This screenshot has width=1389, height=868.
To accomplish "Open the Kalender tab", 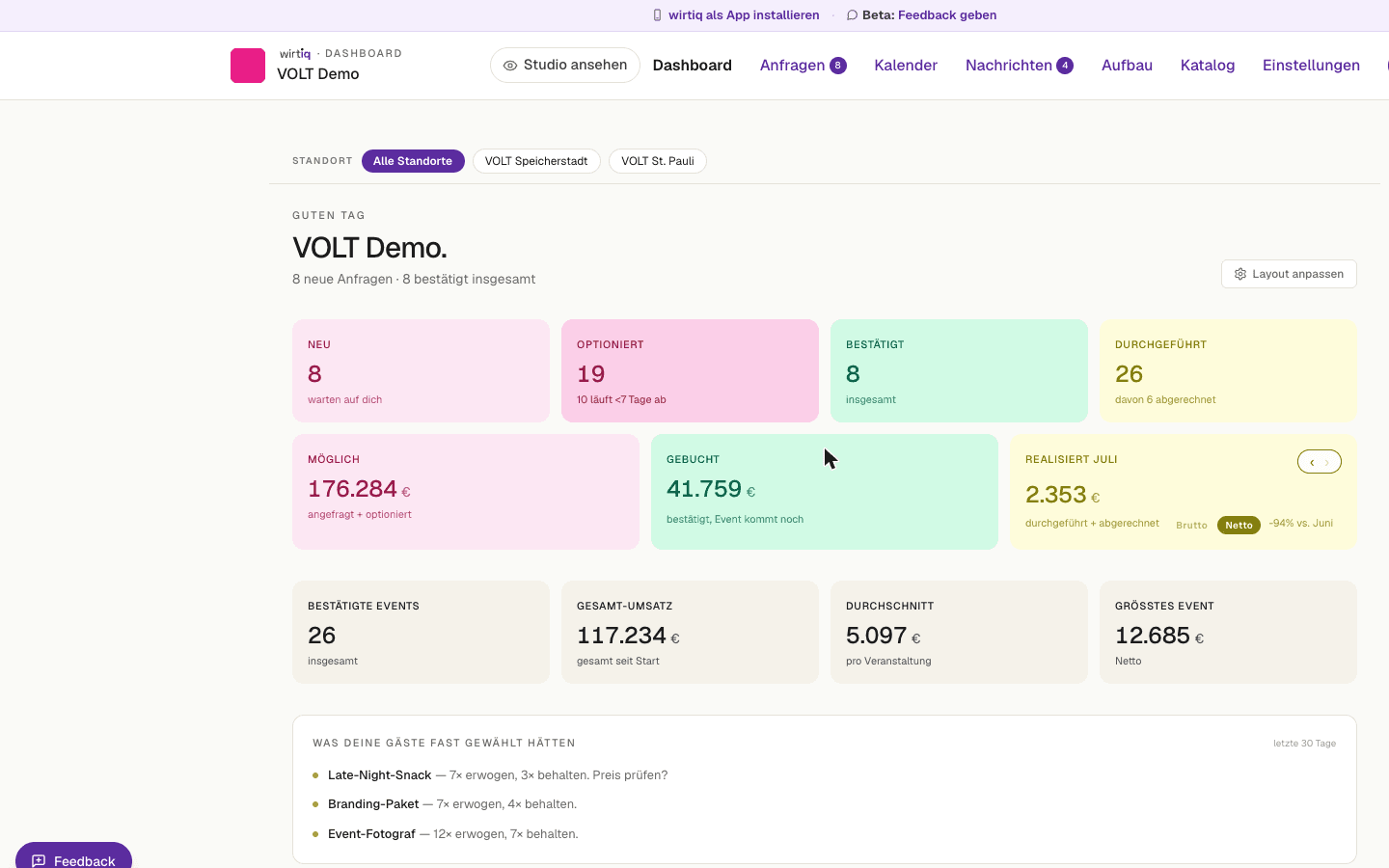I will pos(906,66).
